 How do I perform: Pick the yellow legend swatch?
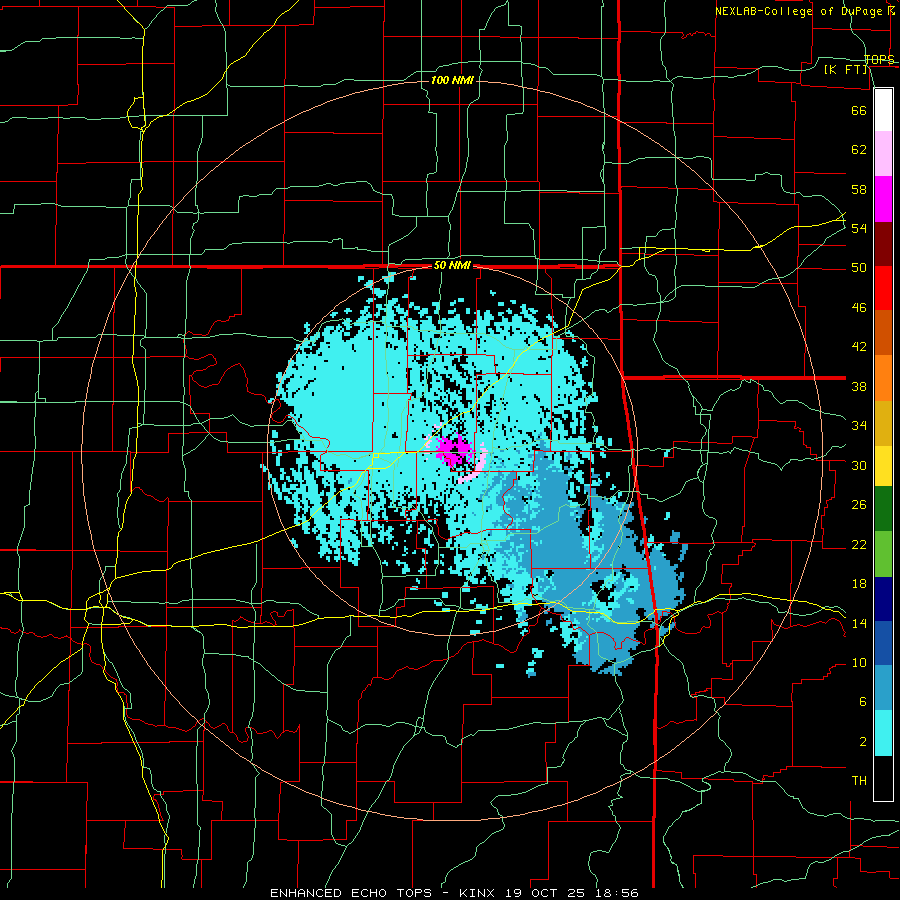(x=883, y=466)
